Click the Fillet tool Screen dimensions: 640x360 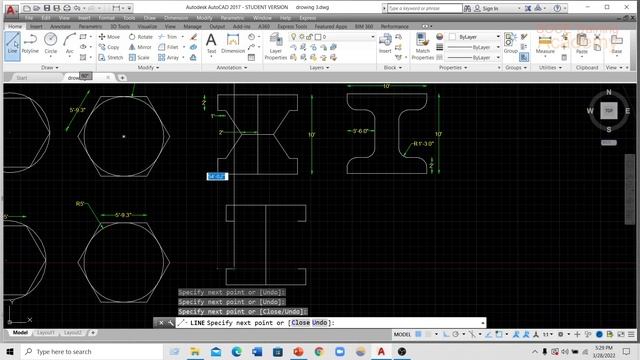pos(168,47)
